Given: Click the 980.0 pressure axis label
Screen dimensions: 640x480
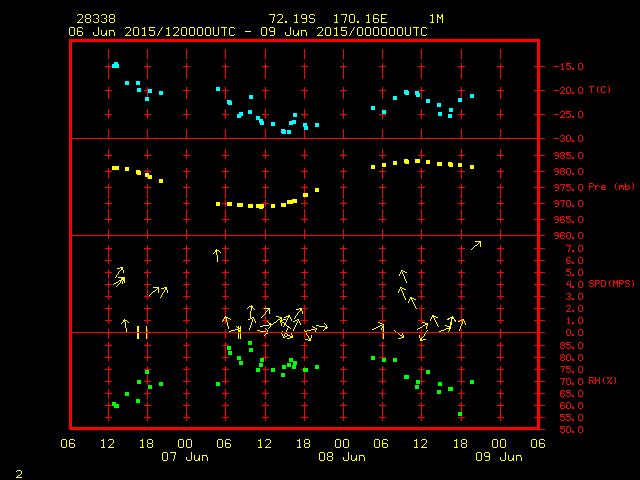Looking at the screenshot, I should pyautogui.click(x=569, y=171).
